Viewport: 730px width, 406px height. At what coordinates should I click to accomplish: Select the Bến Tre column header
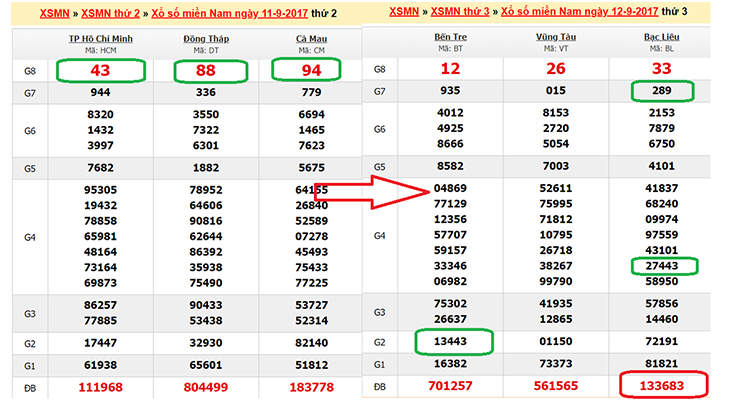tap(450, 38)
